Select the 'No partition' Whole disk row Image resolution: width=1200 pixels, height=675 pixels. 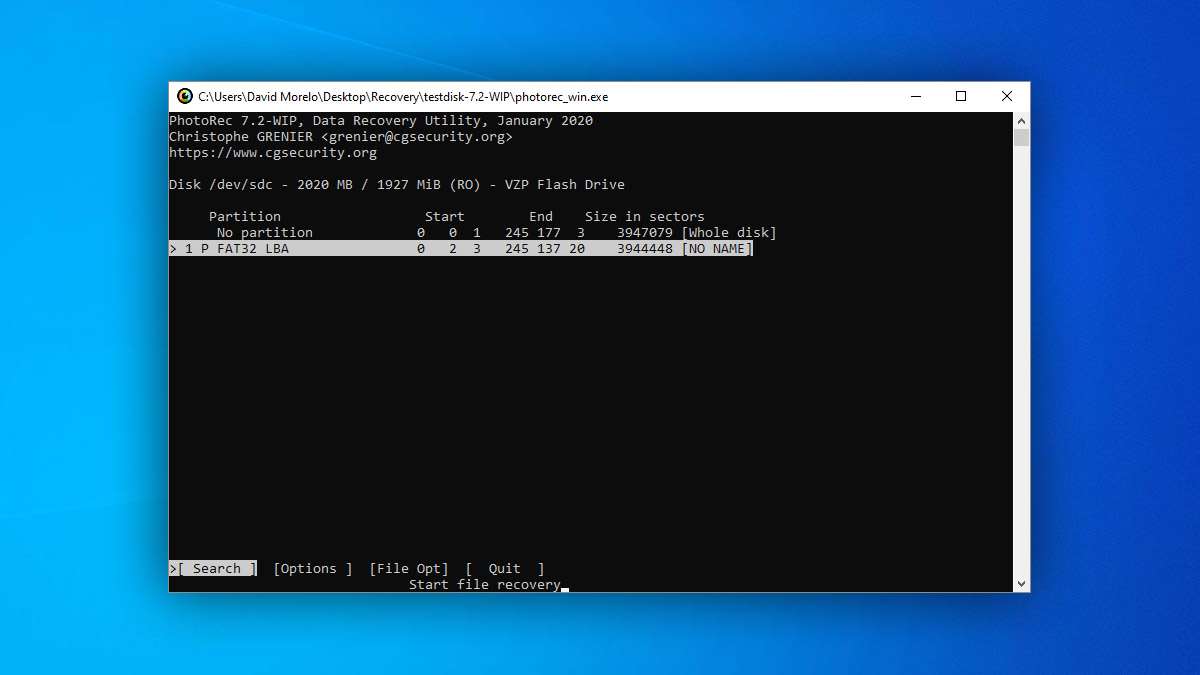click(x=473, y=232)
